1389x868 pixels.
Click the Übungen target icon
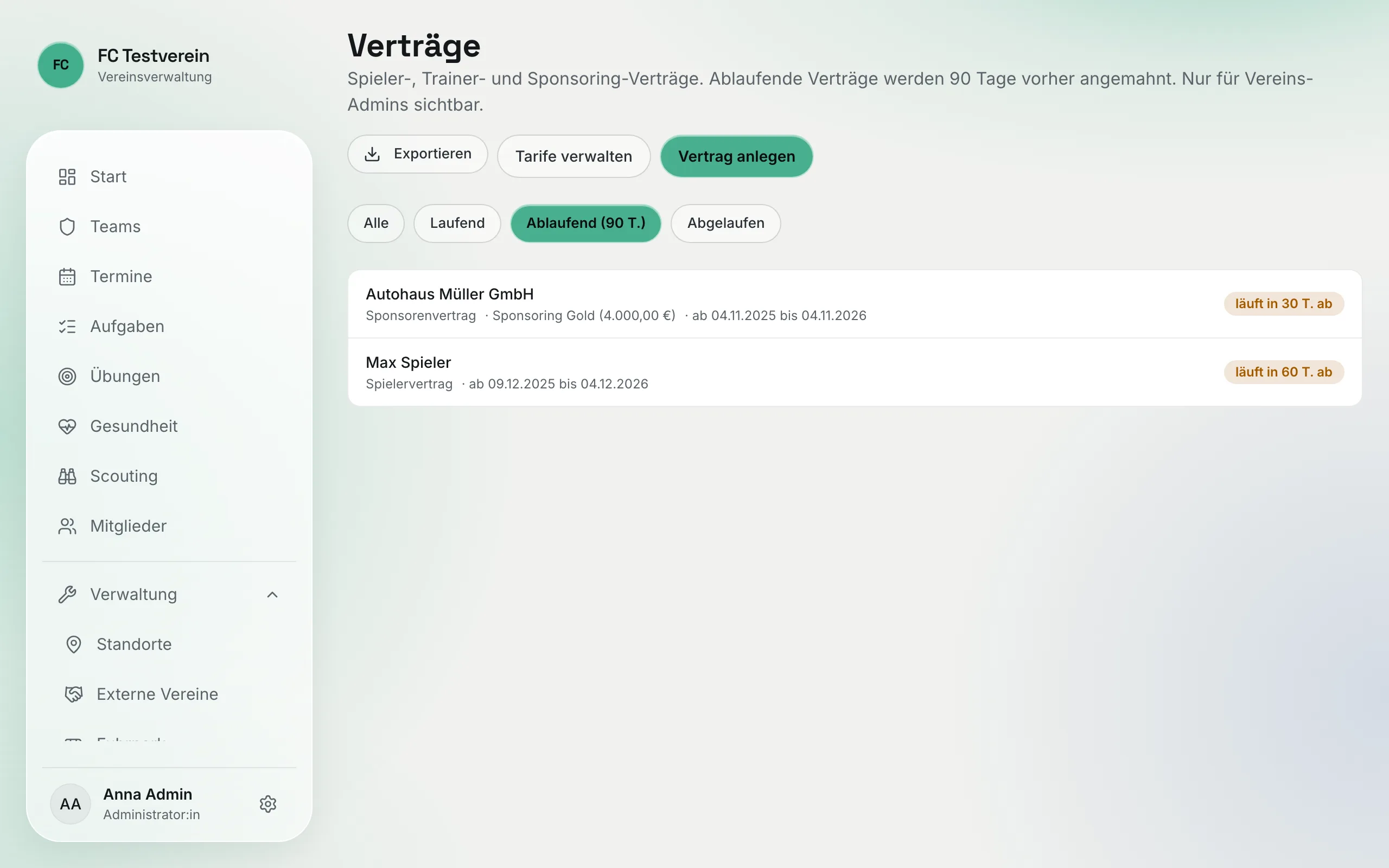(67, 376)
